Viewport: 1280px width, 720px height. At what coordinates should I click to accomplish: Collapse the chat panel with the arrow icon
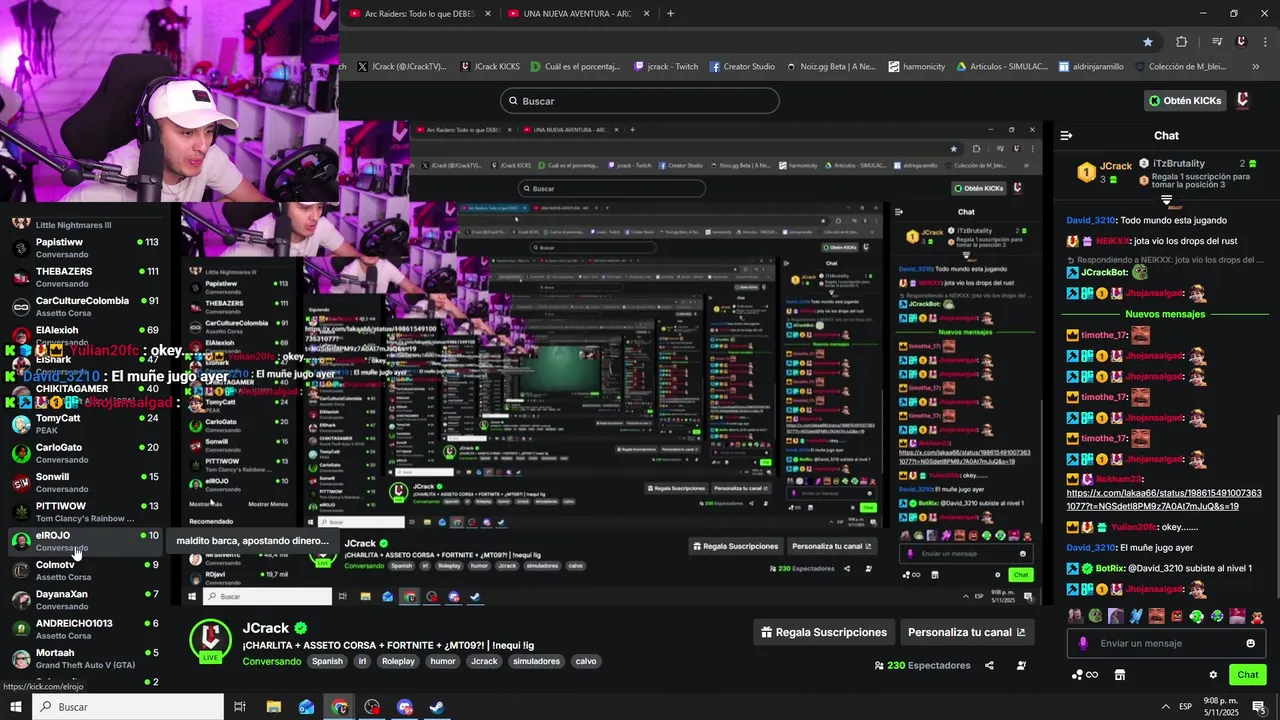tap(1066, 135)
